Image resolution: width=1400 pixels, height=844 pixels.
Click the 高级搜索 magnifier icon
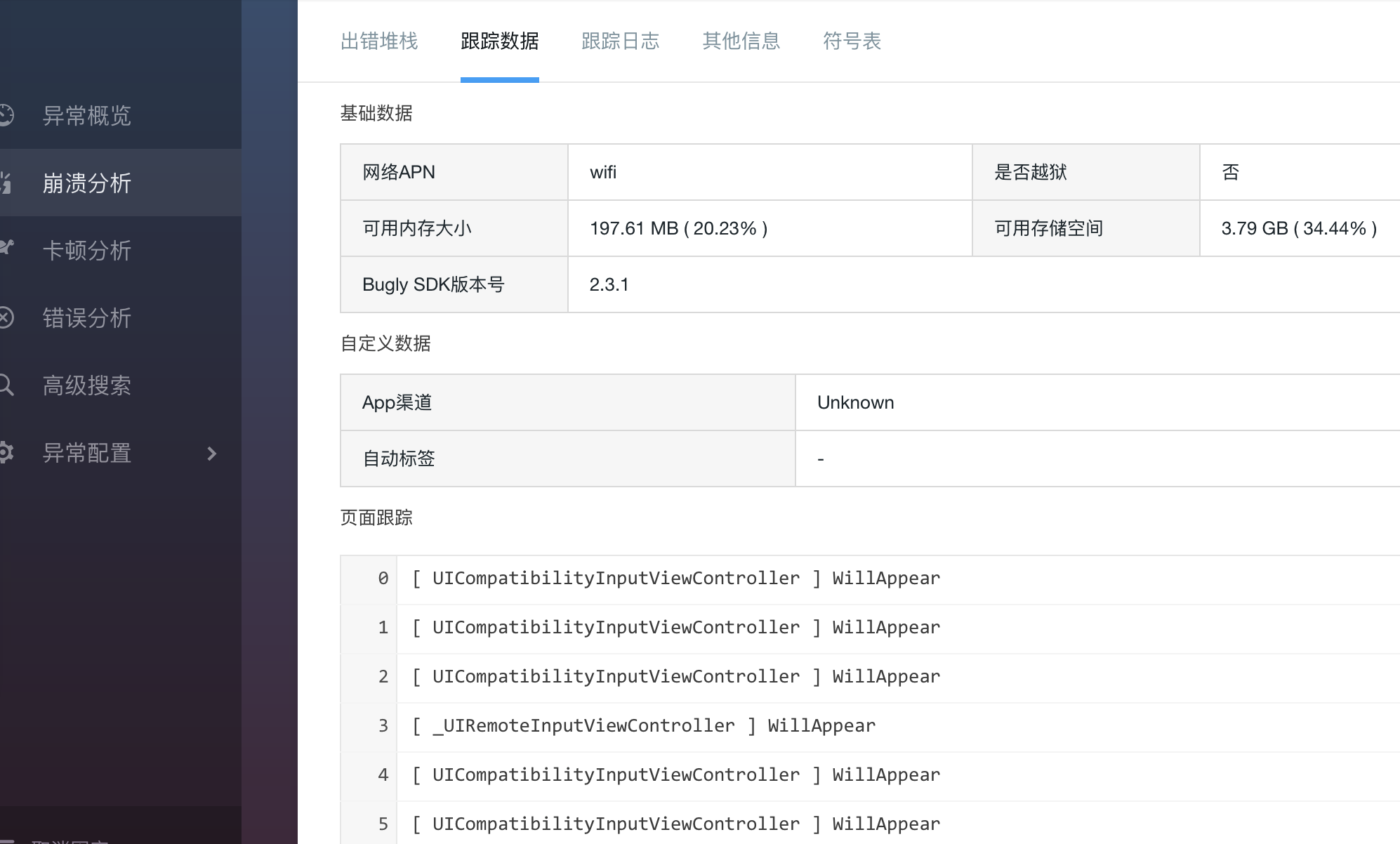[x=6, y=385]
